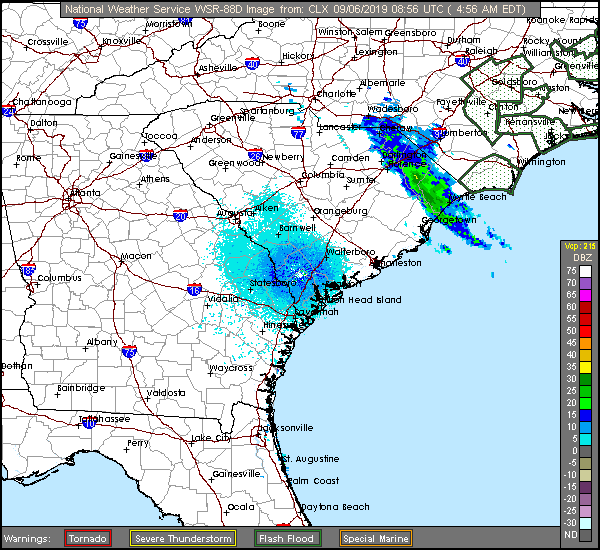Click the Daytona Beach city label

(x=336, y=507)
